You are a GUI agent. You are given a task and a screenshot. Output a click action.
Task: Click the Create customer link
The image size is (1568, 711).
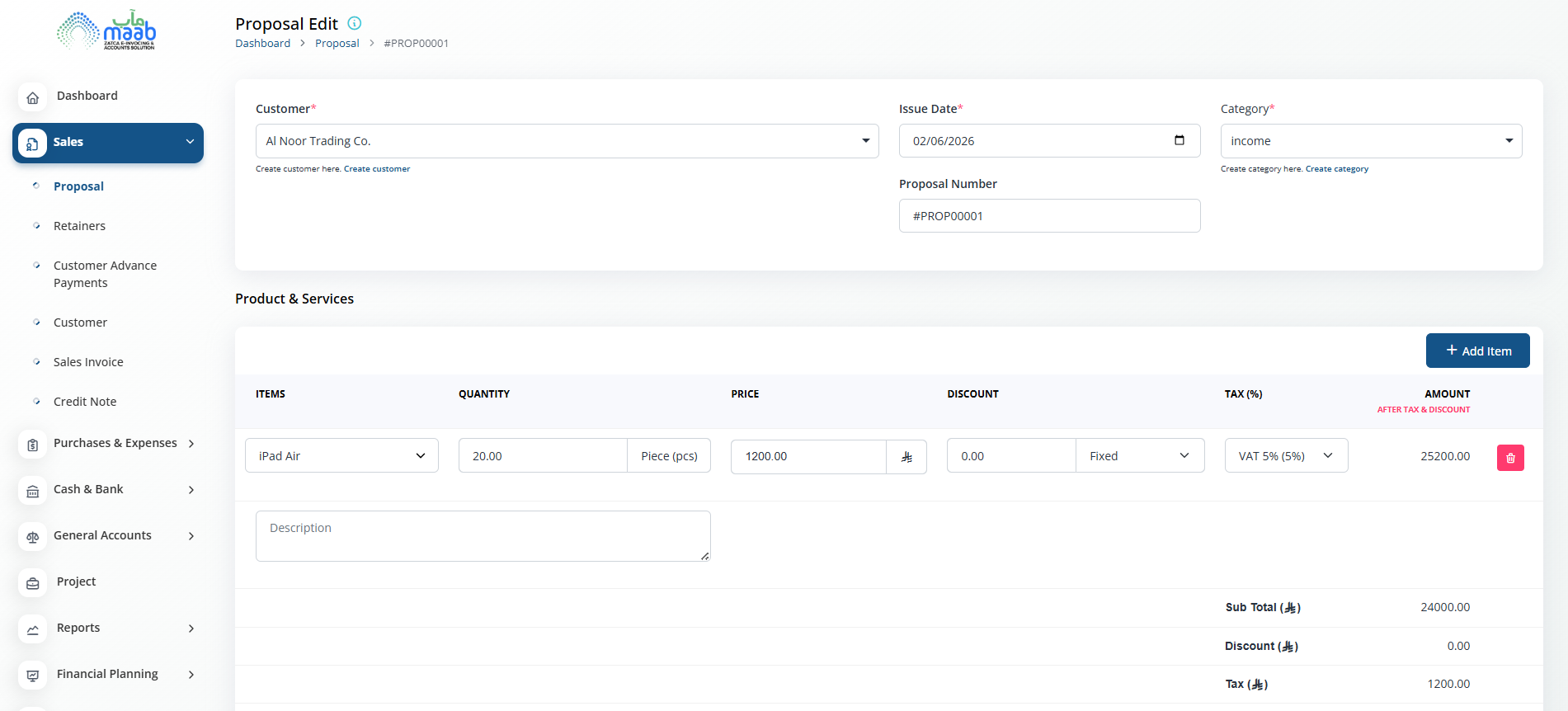point(377,169)
